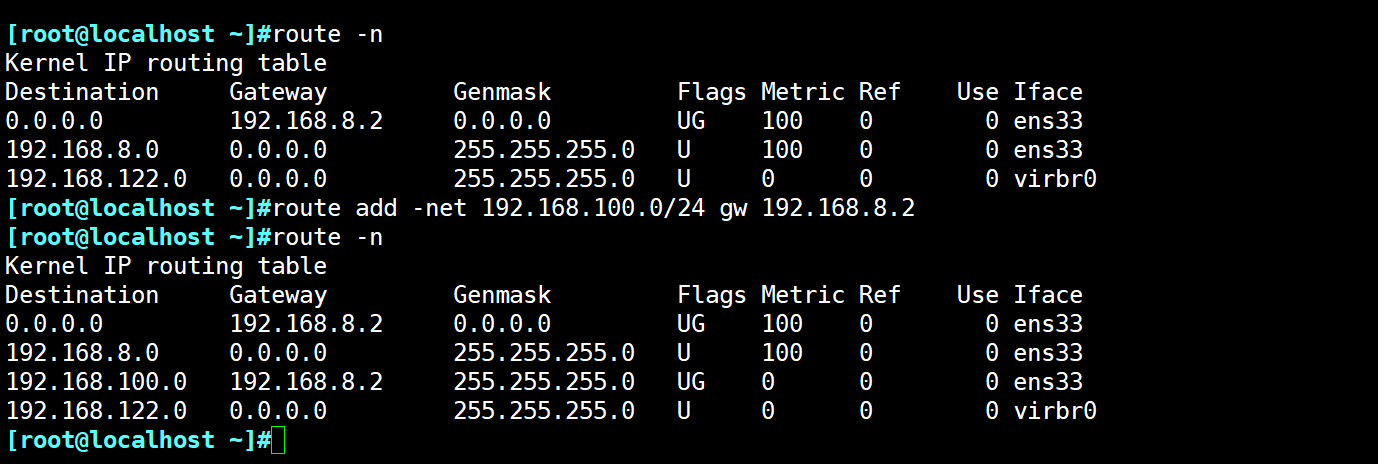Image resolution: width=1378 pixels, height=464 pixels.
Task: Click virbr0 in the second routing table
Action: tap(1055, 411)
